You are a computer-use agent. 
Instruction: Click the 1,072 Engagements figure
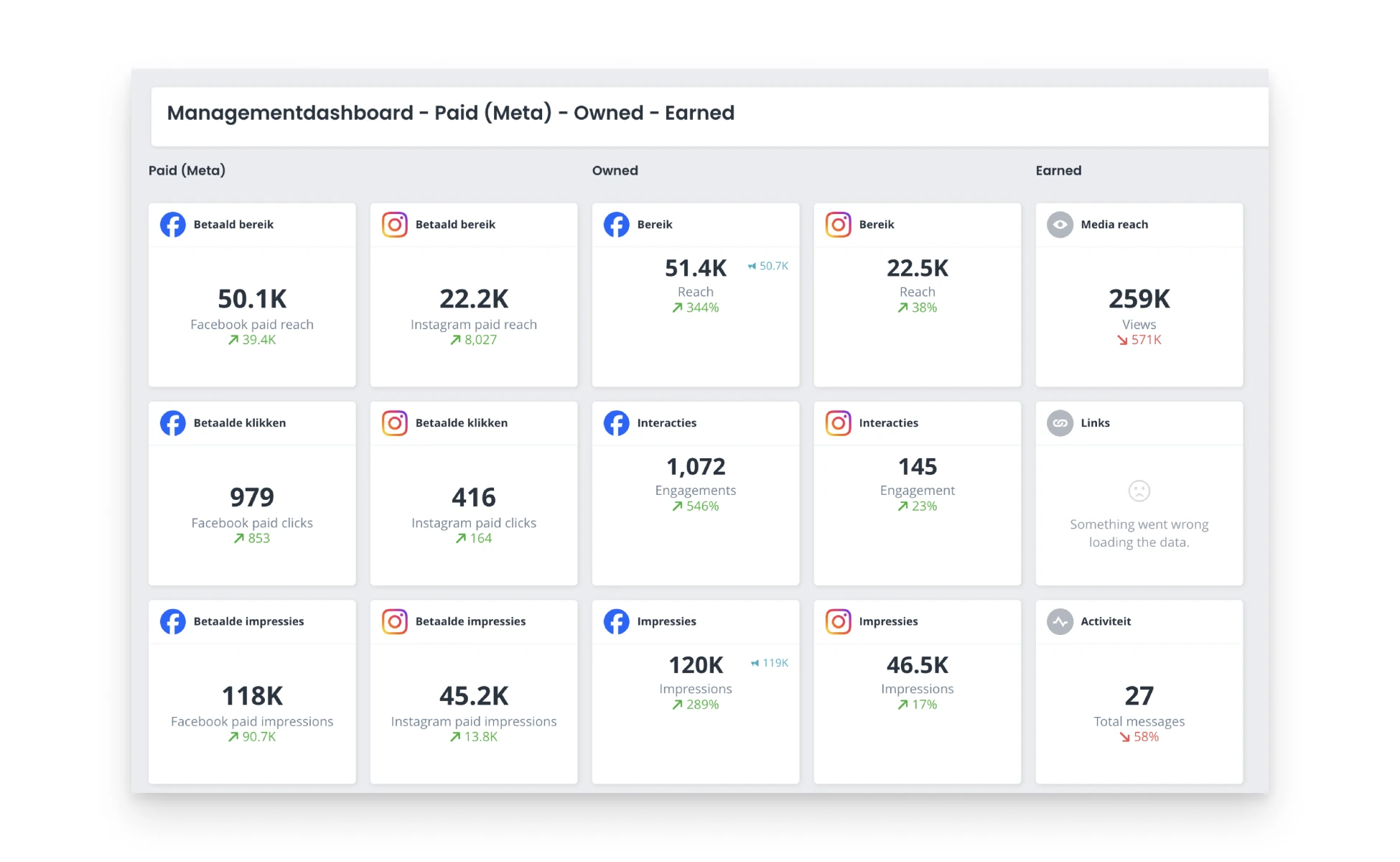(x=696, y=467)
